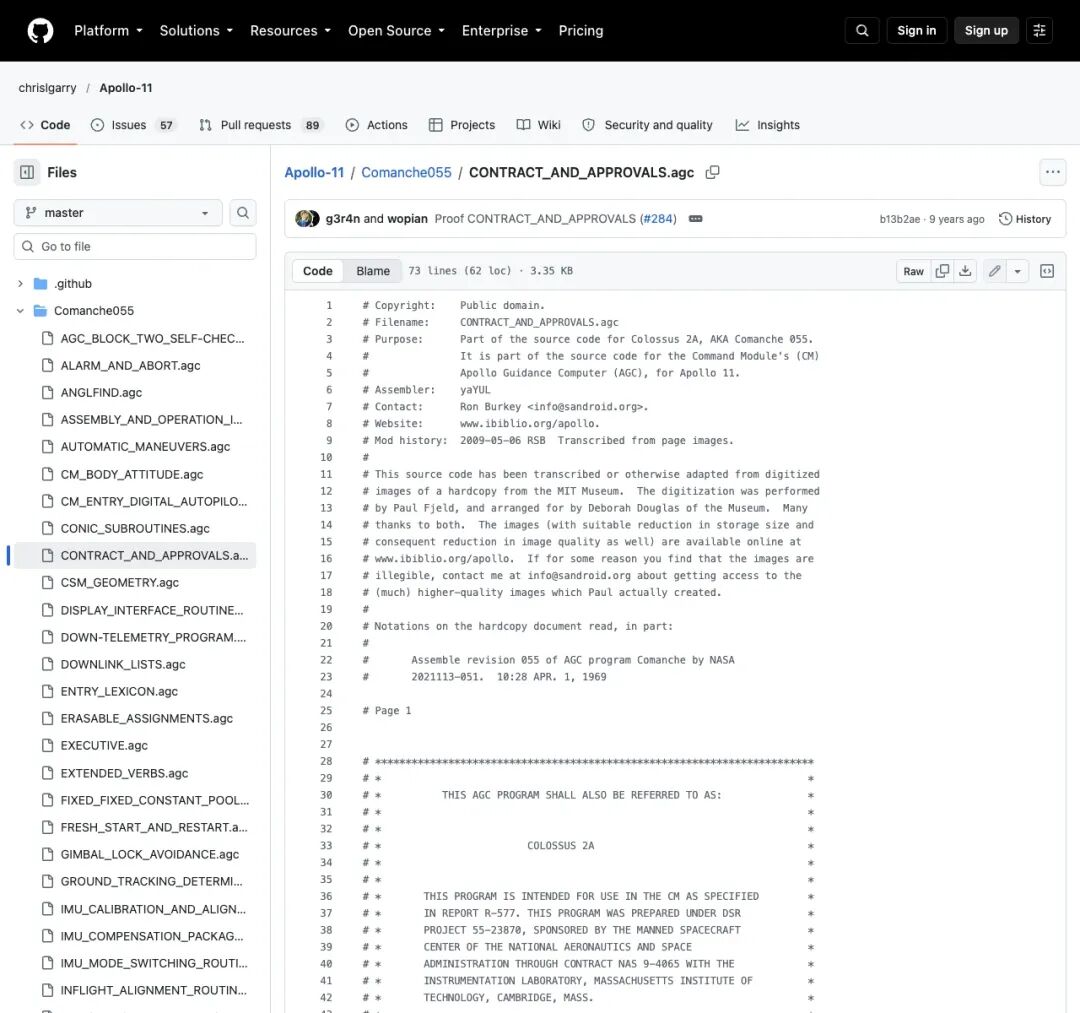
Task: Open the Platform menu
Action: [x=108, y=30]
